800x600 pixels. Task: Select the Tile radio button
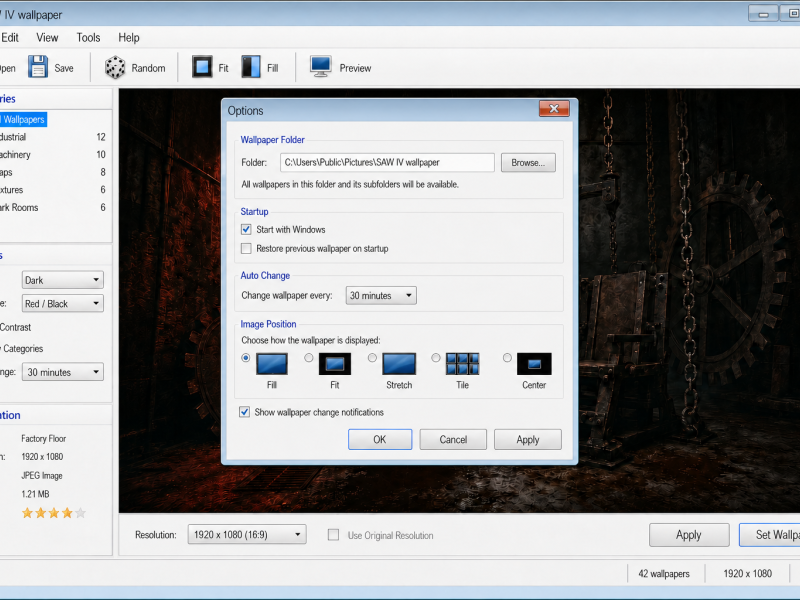point(436,358)
